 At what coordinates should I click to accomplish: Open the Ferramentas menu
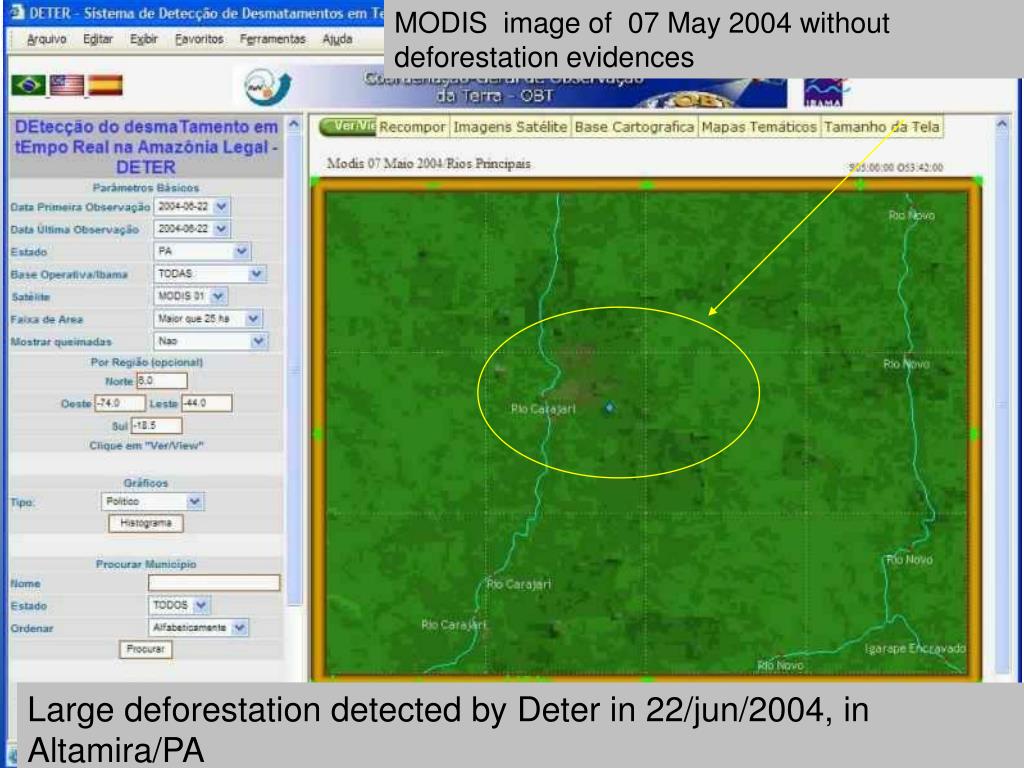tap(272, 39)
